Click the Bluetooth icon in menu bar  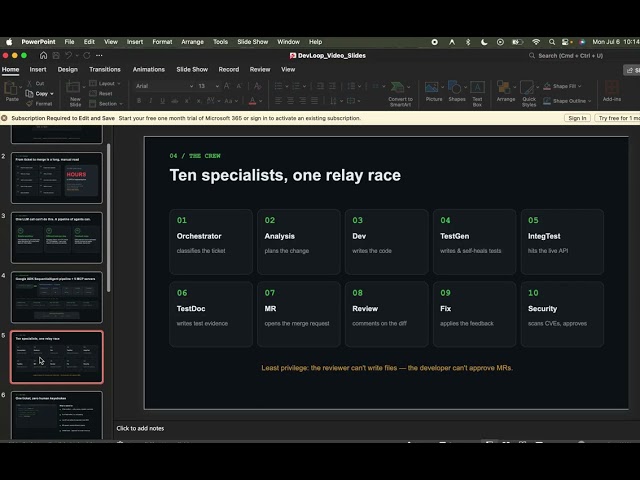(x=468, y=42)
